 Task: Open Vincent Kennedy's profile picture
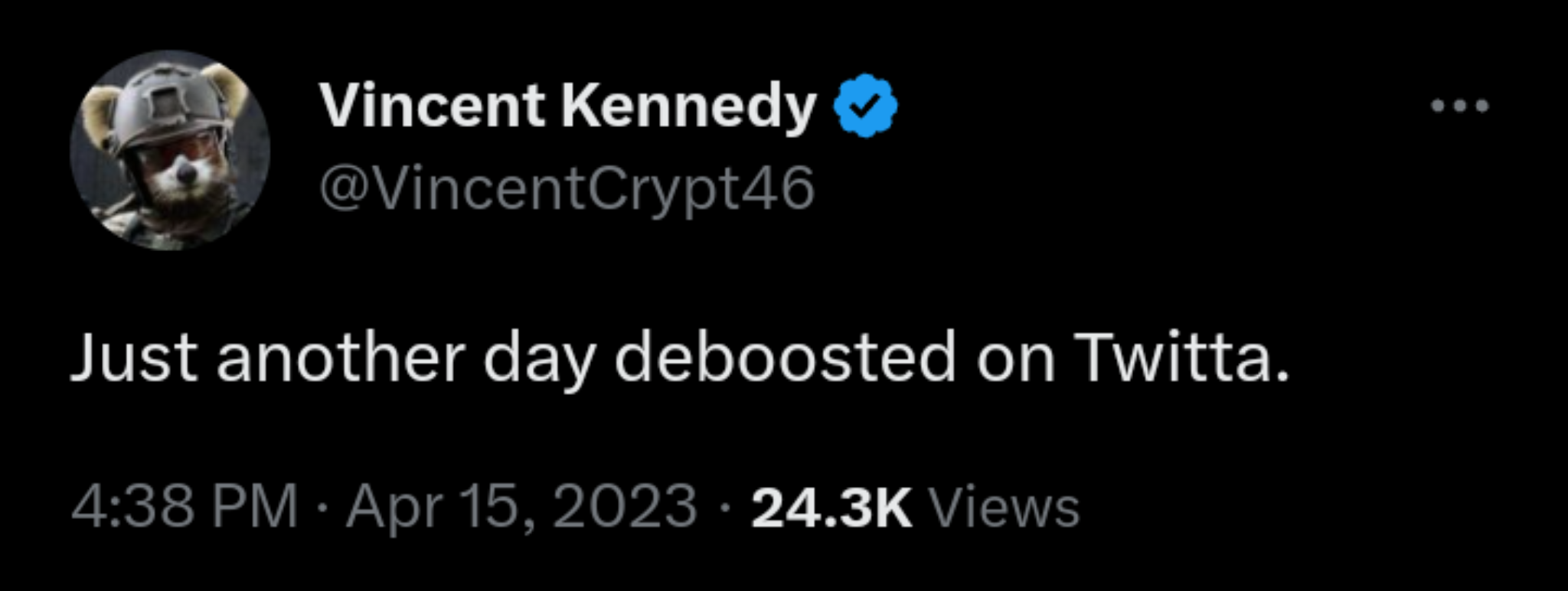(170, 150)
